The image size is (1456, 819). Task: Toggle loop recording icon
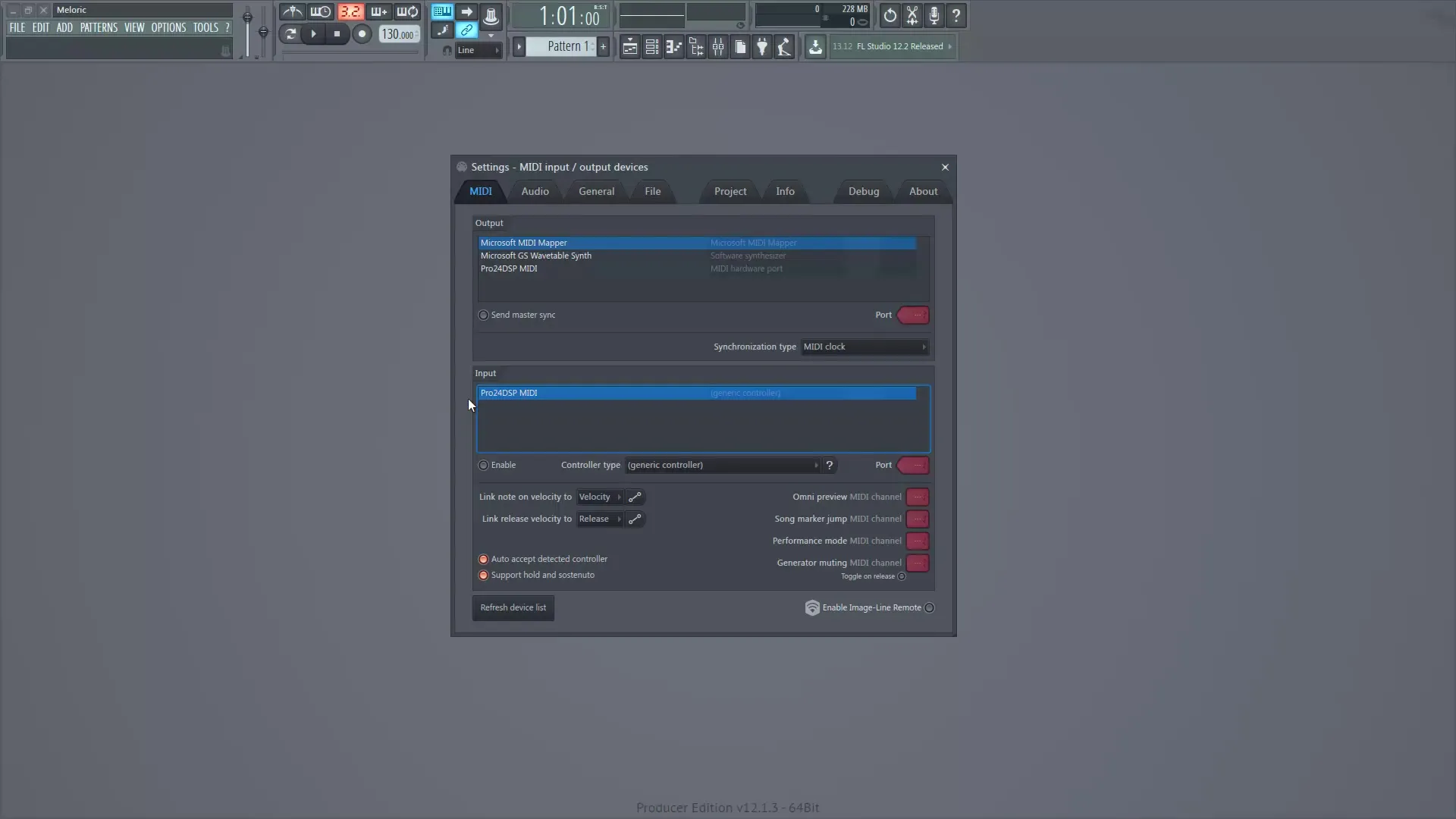point(407,12)
